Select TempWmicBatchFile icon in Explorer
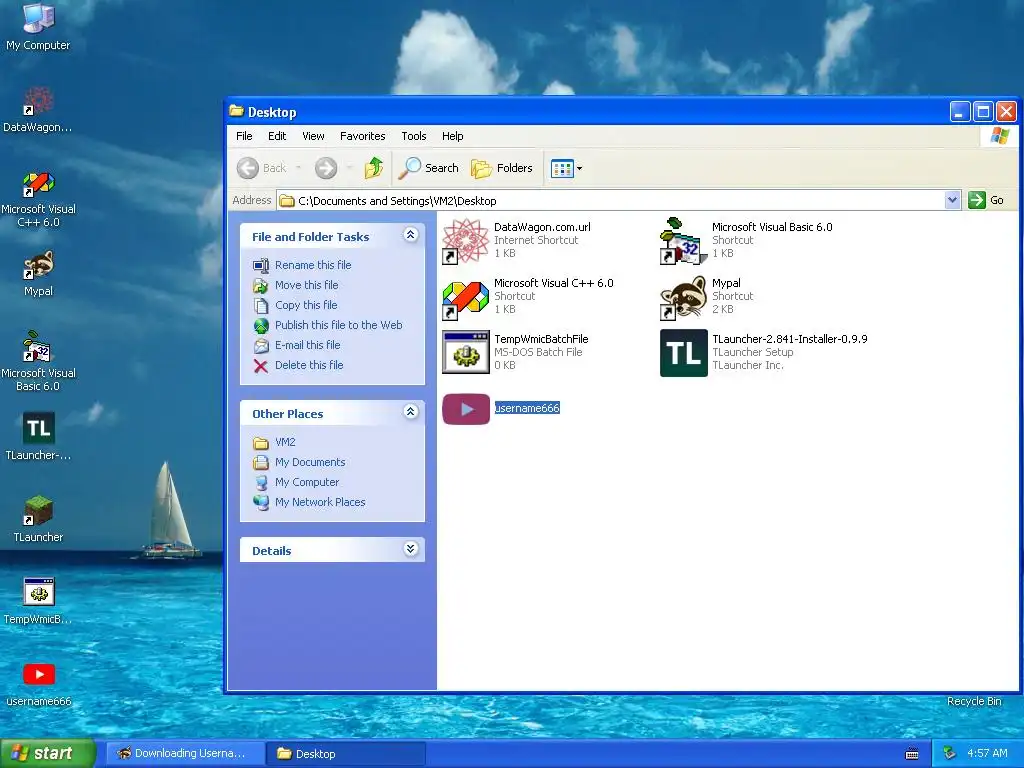This screenshot has width=1024, height=768. click(x=466, y=353)
